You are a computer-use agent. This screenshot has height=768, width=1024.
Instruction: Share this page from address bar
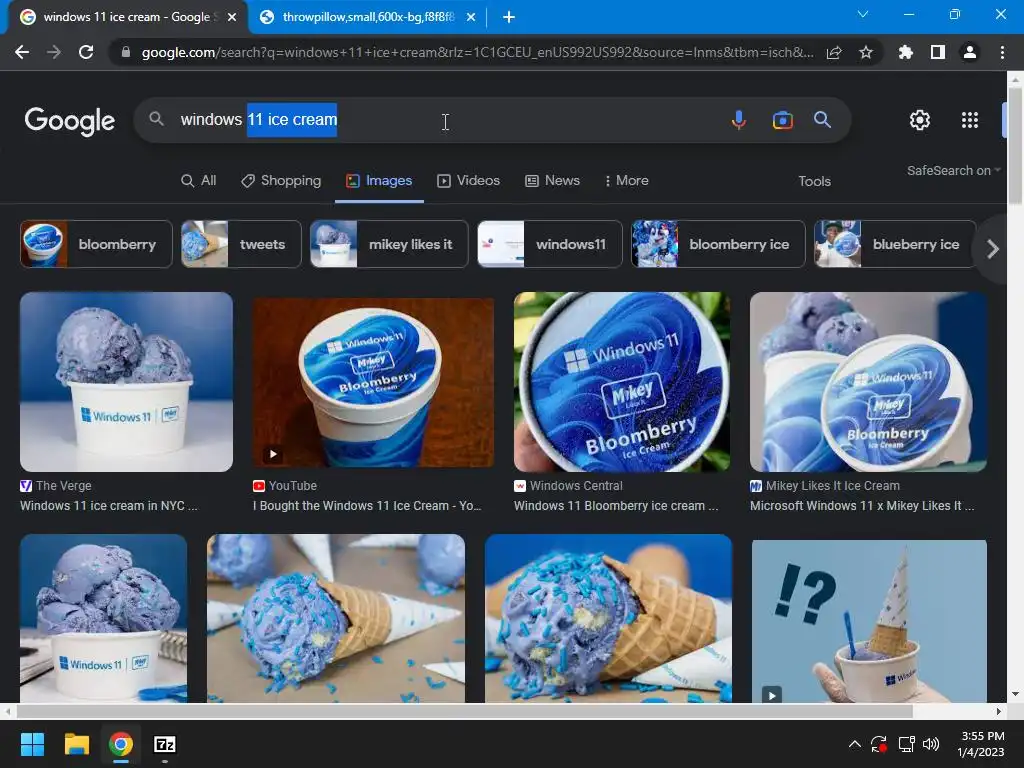[834, 52]
